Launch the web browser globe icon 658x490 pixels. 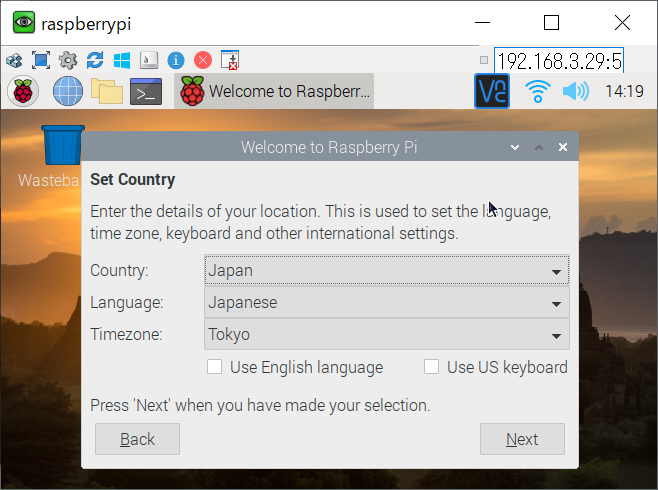[68, 91]
